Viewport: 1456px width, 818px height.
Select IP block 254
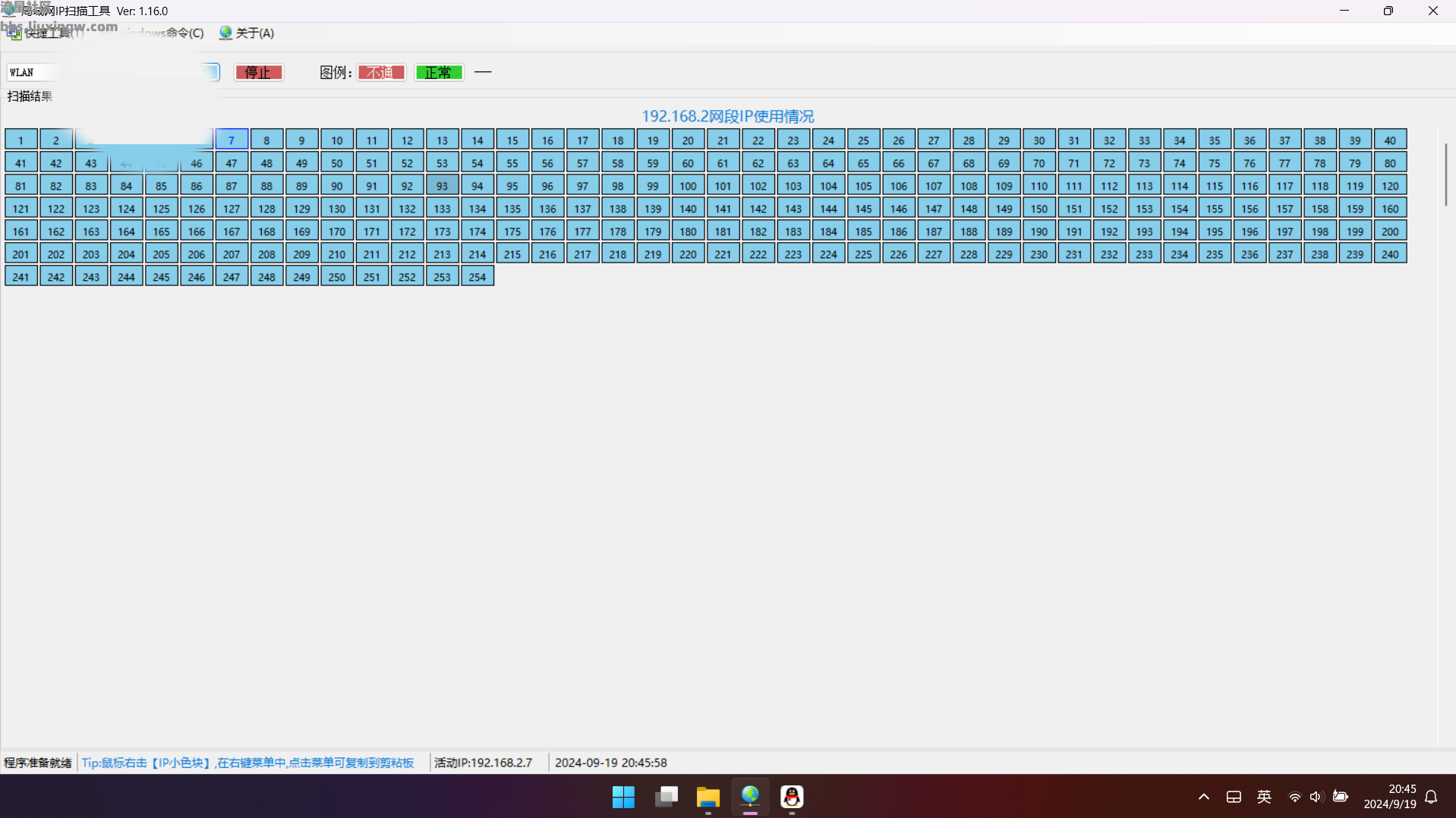[477, 276]
